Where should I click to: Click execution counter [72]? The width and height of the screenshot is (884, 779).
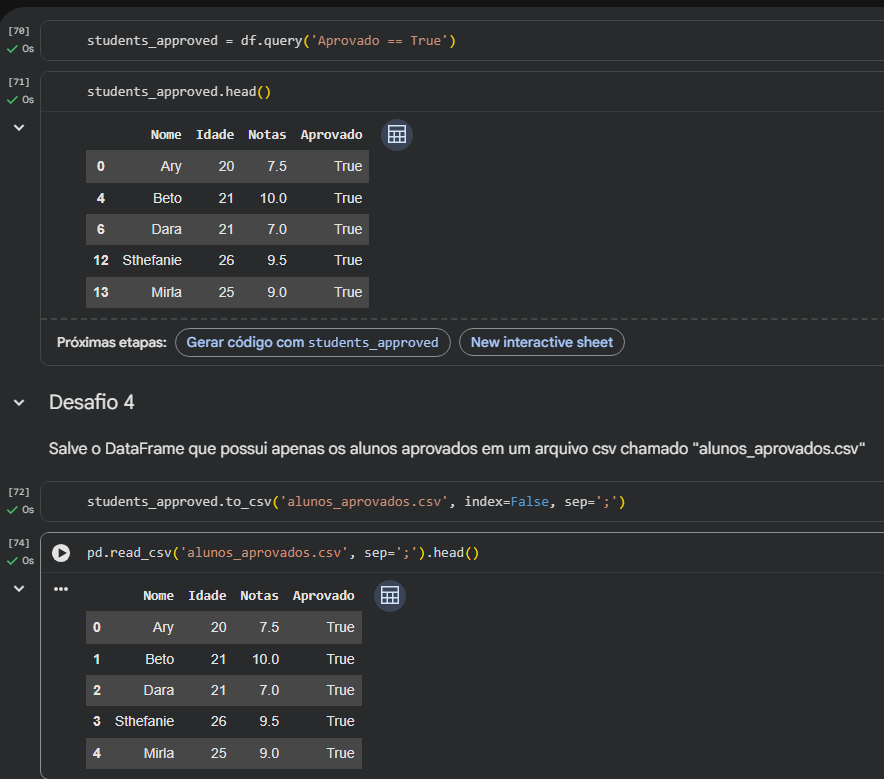pyautogui.click(x=19, y=492)
